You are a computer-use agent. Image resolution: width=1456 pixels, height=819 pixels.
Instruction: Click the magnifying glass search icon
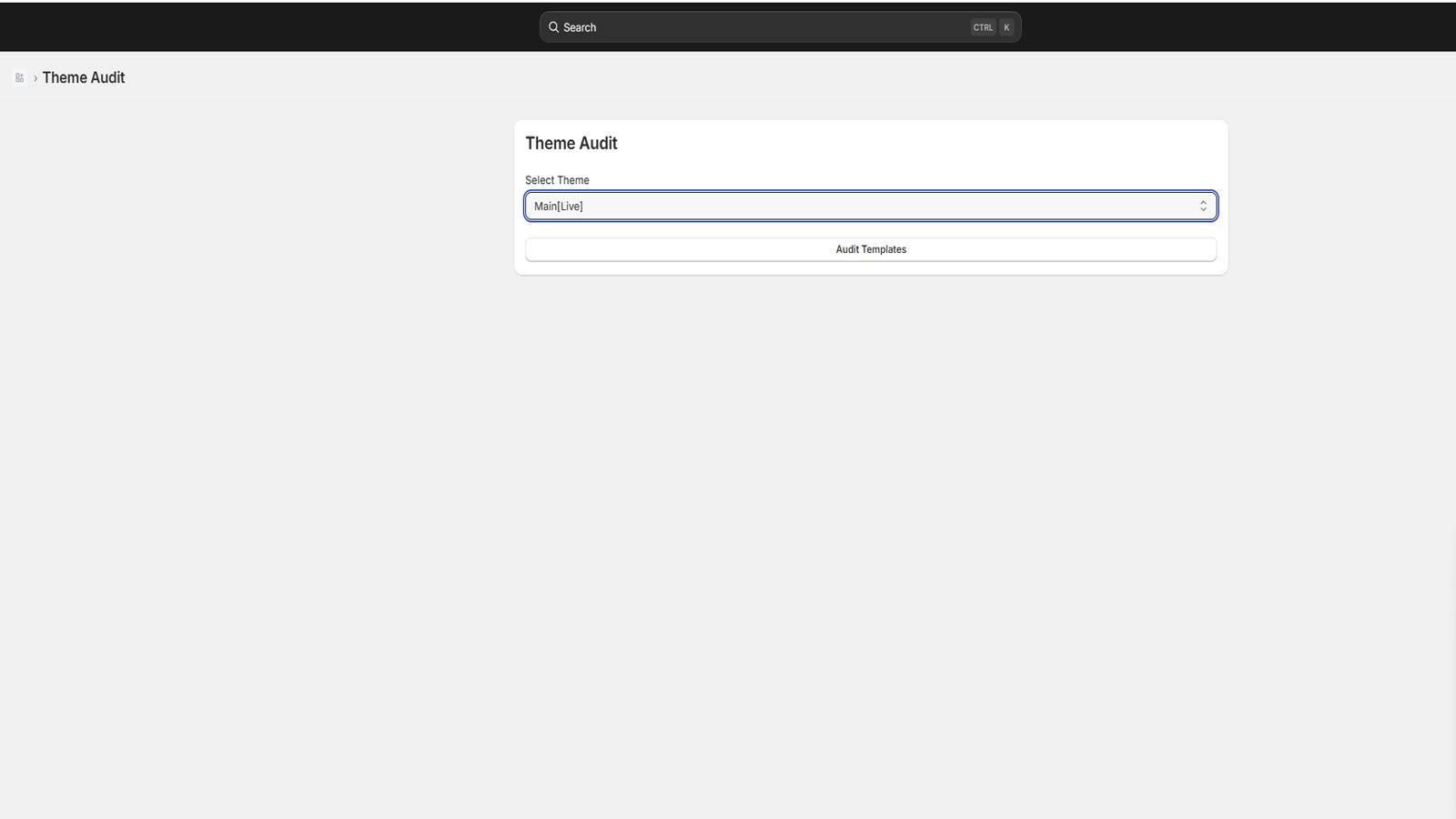click(553, 27)
